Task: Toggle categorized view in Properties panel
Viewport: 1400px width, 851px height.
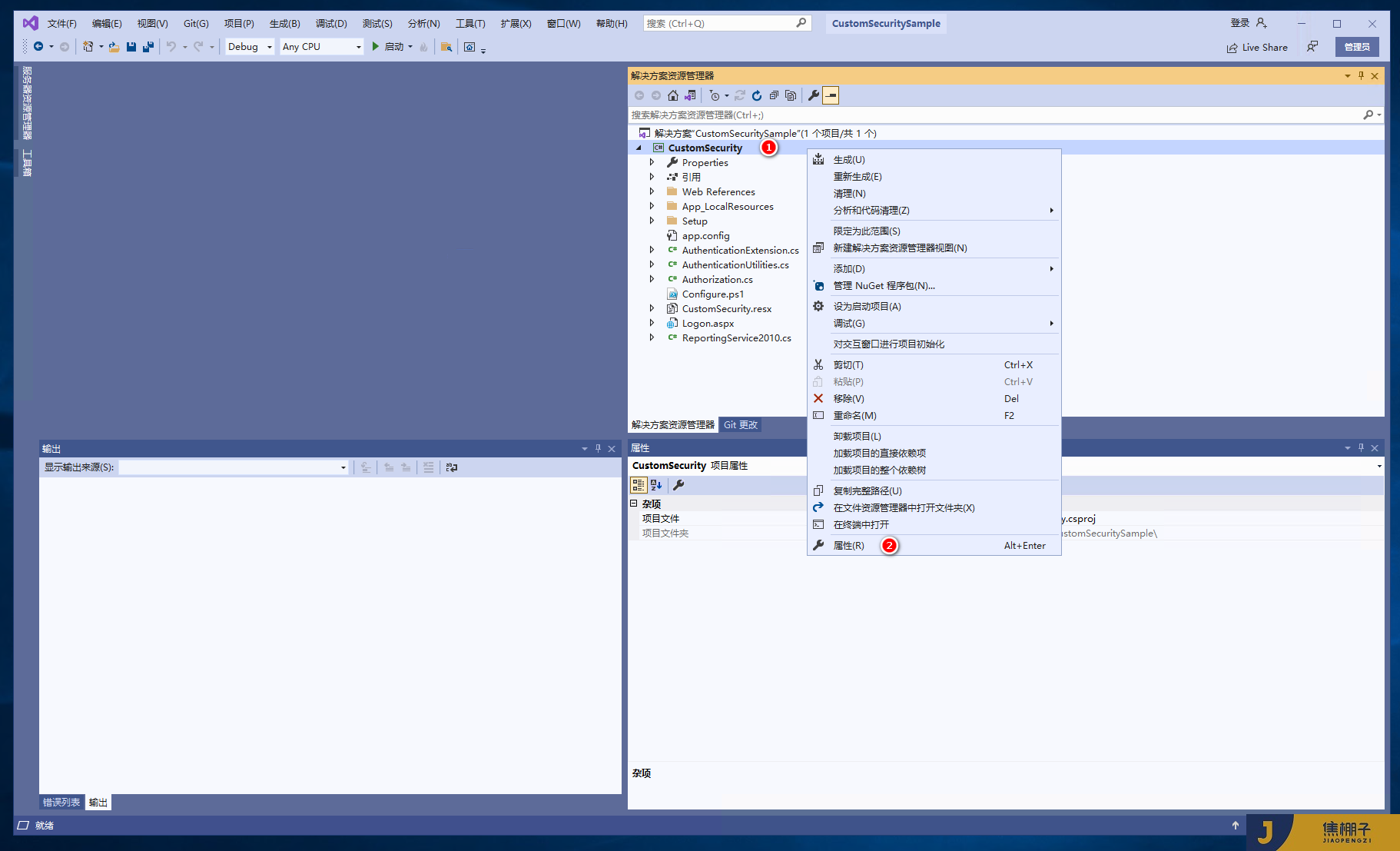Action: [x=639, y=485]
